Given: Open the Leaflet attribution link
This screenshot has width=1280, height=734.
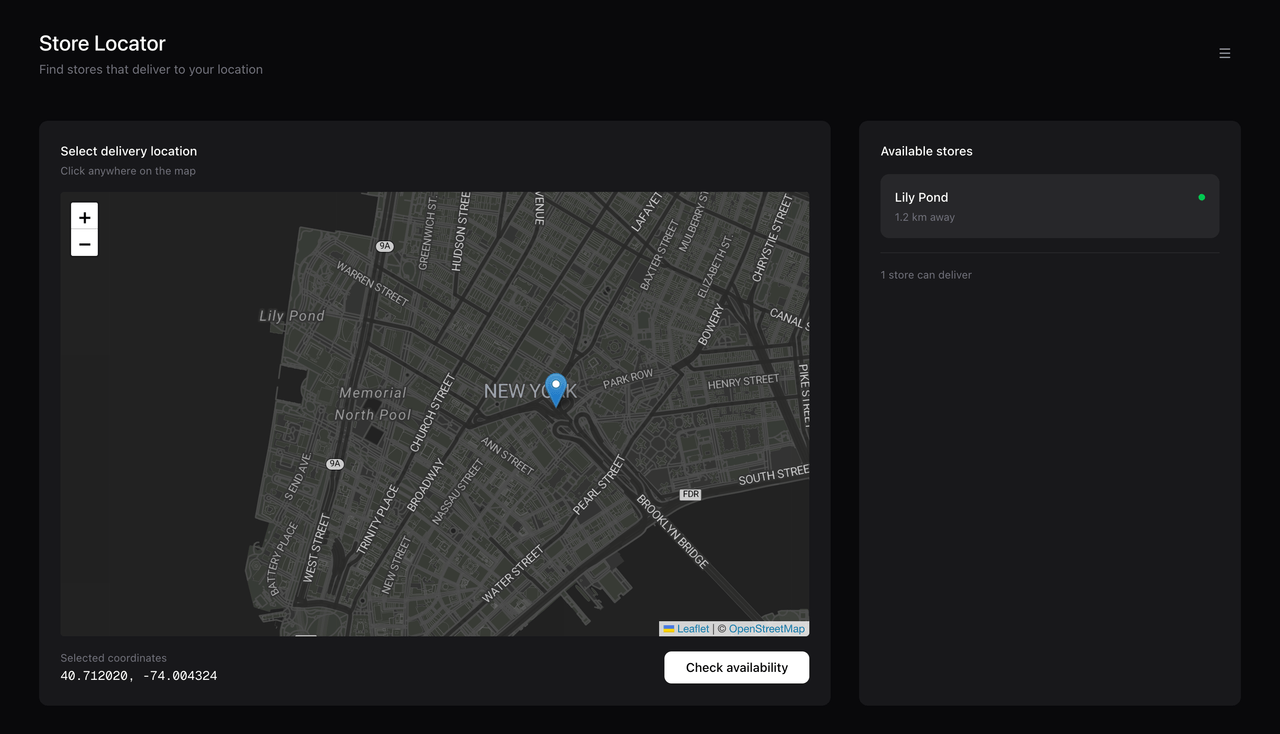Looking at the screenshot, I should tap(691, 628).
